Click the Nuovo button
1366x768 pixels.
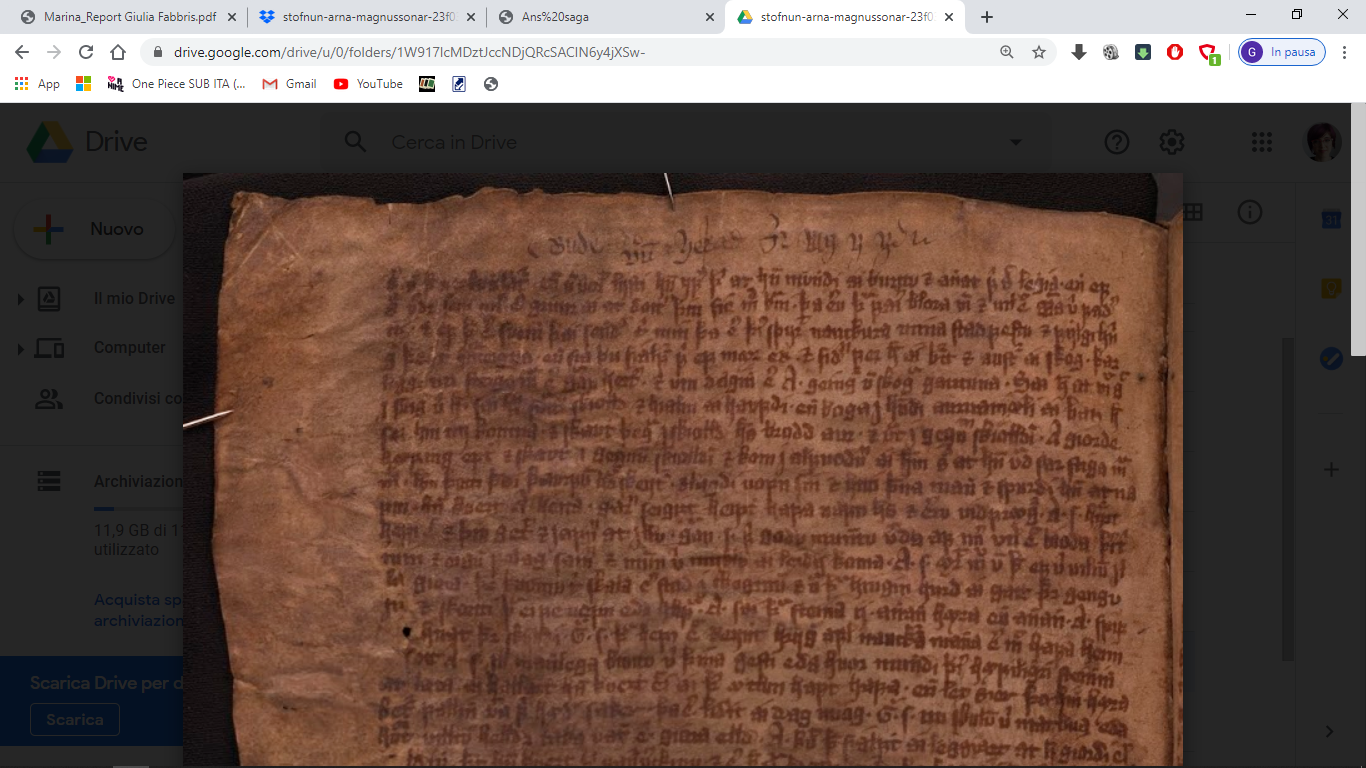click(94, 229)
